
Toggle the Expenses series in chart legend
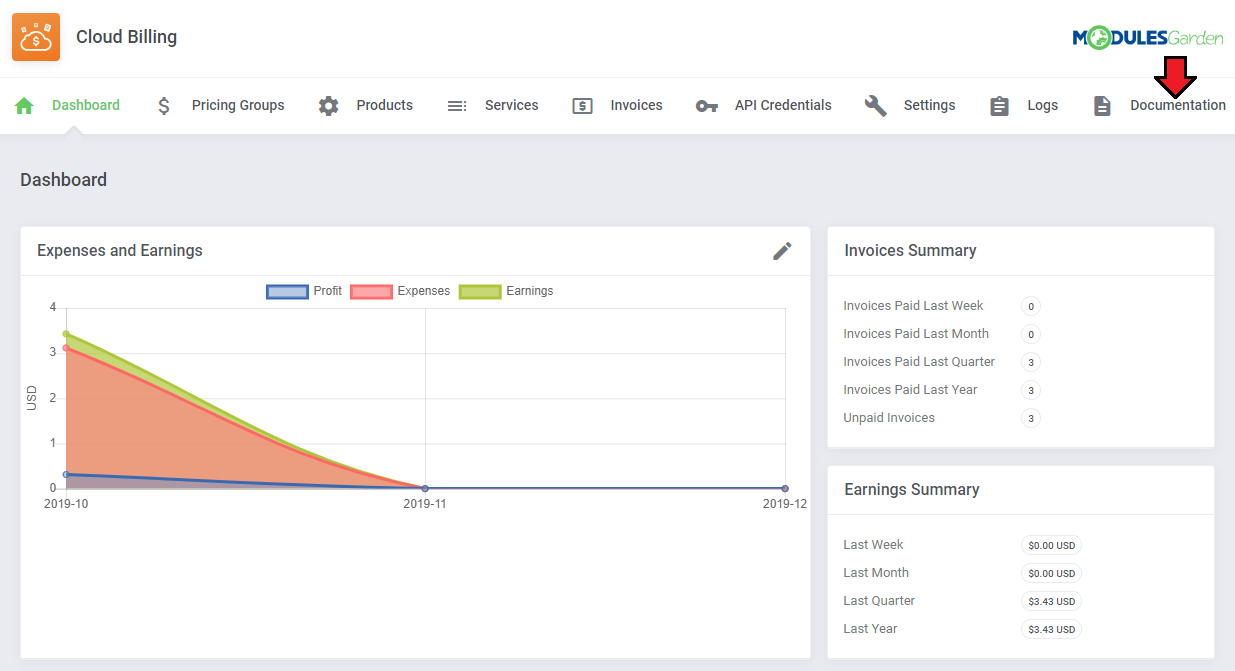click(424, 291)
